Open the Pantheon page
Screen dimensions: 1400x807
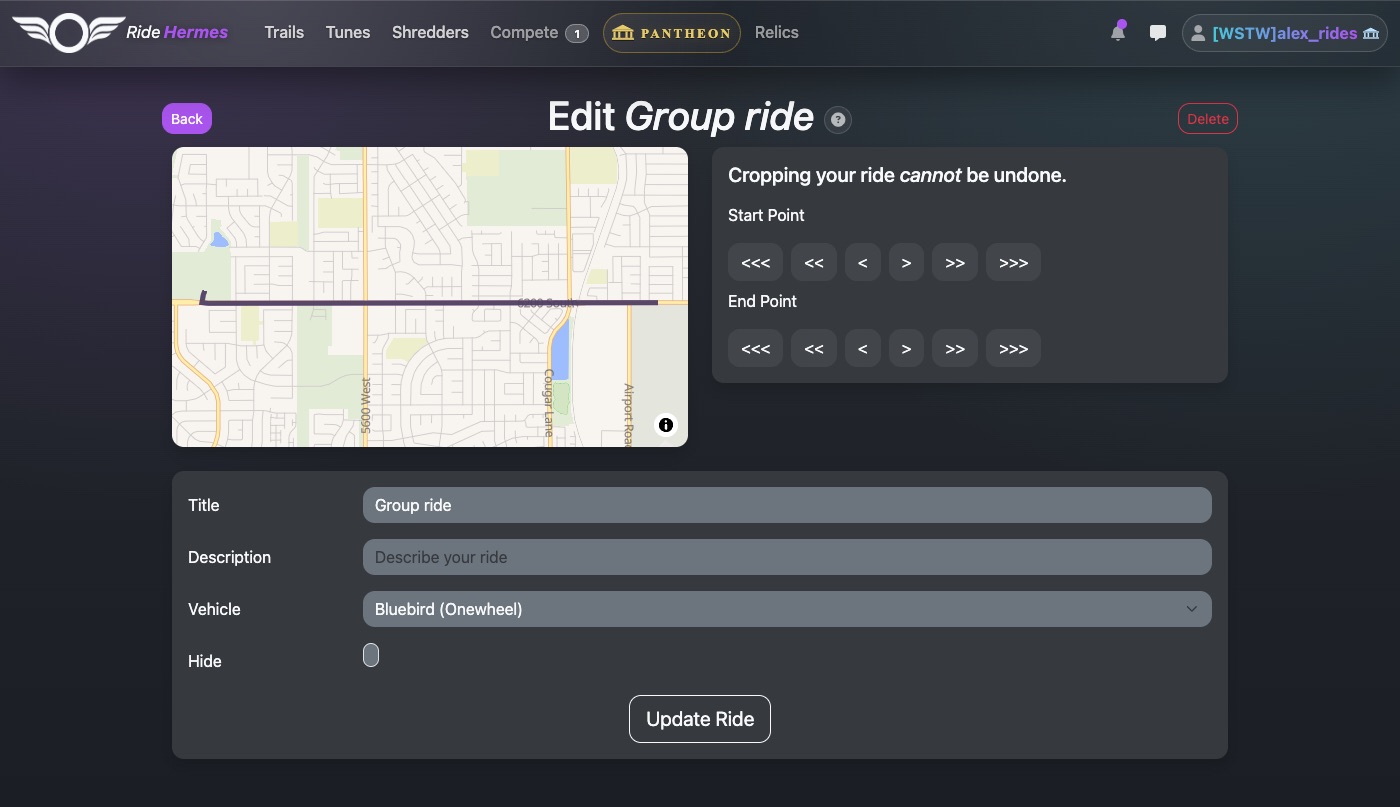coord(672,33)
